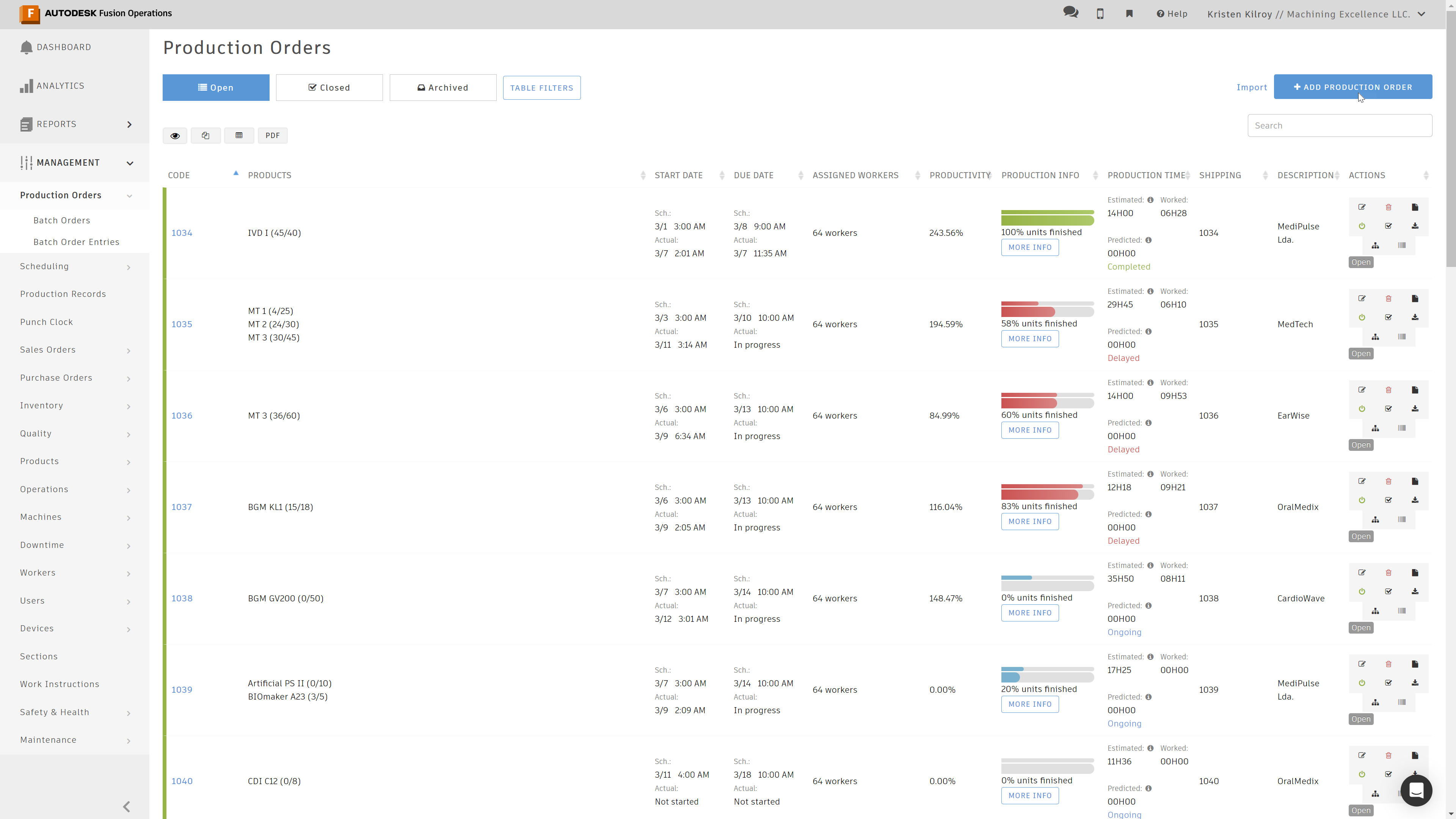Open the hierarchy icon for order 1039
1456x819 pixels.
coord(1376,702)
